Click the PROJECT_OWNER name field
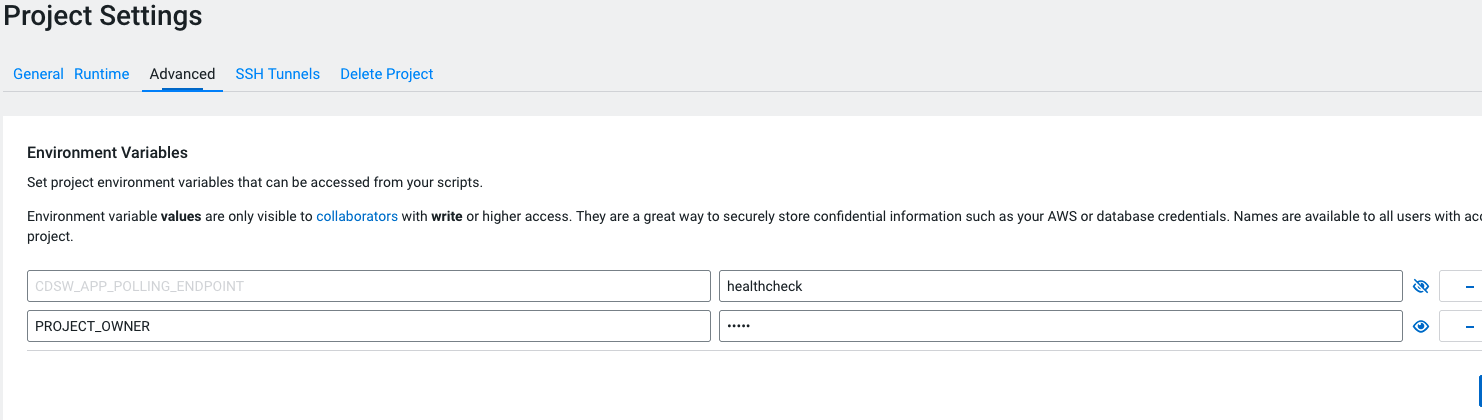The height and width of the screenshot is (420, 1482). coord(368,326)
